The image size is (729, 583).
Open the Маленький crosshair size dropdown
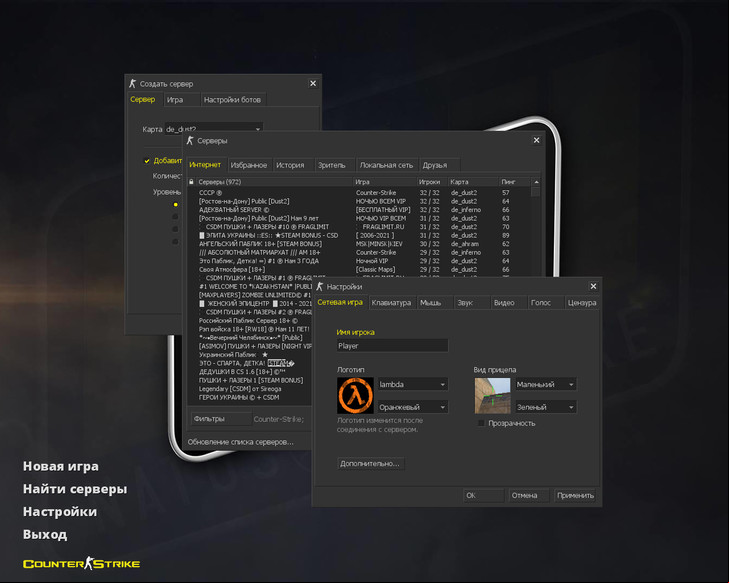(x=546, y=384)
